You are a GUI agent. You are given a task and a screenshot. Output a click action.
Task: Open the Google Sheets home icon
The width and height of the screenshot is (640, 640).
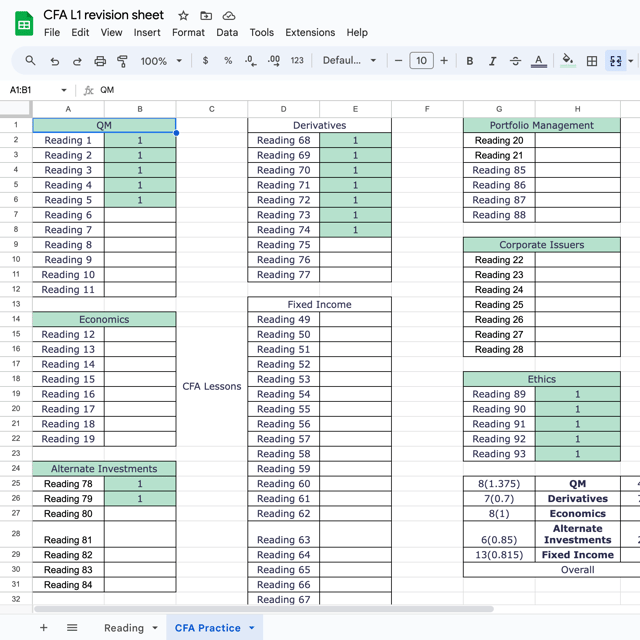point(24,24)
